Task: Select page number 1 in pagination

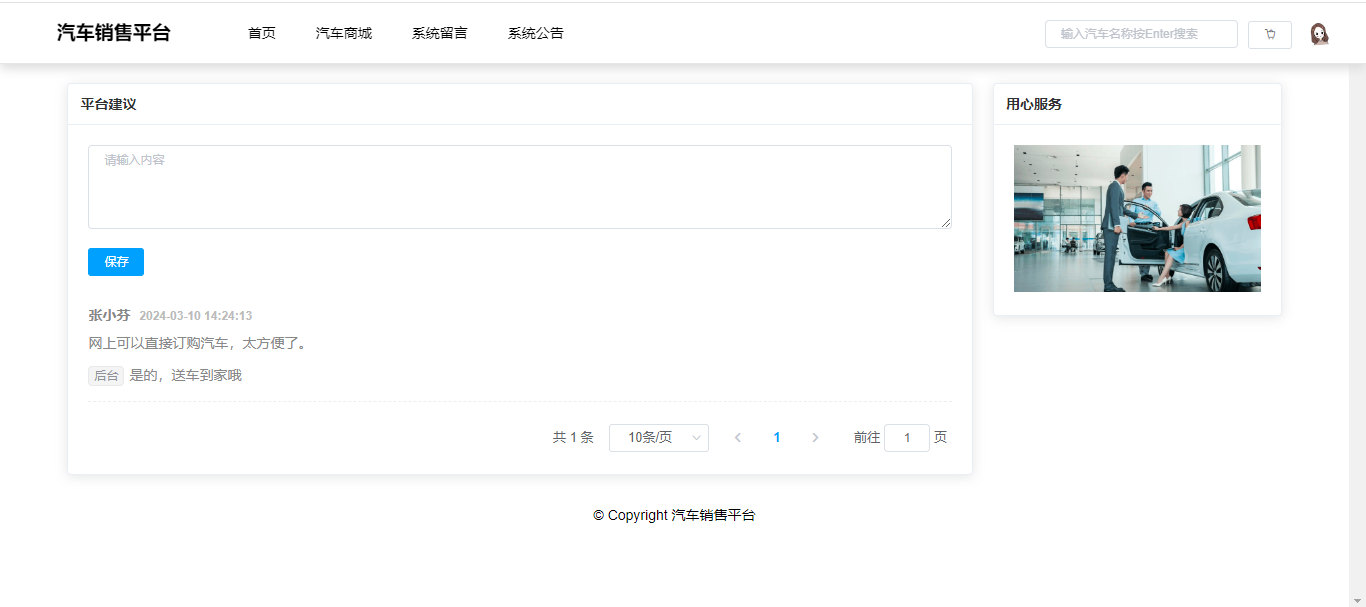Action: (777, 438)
